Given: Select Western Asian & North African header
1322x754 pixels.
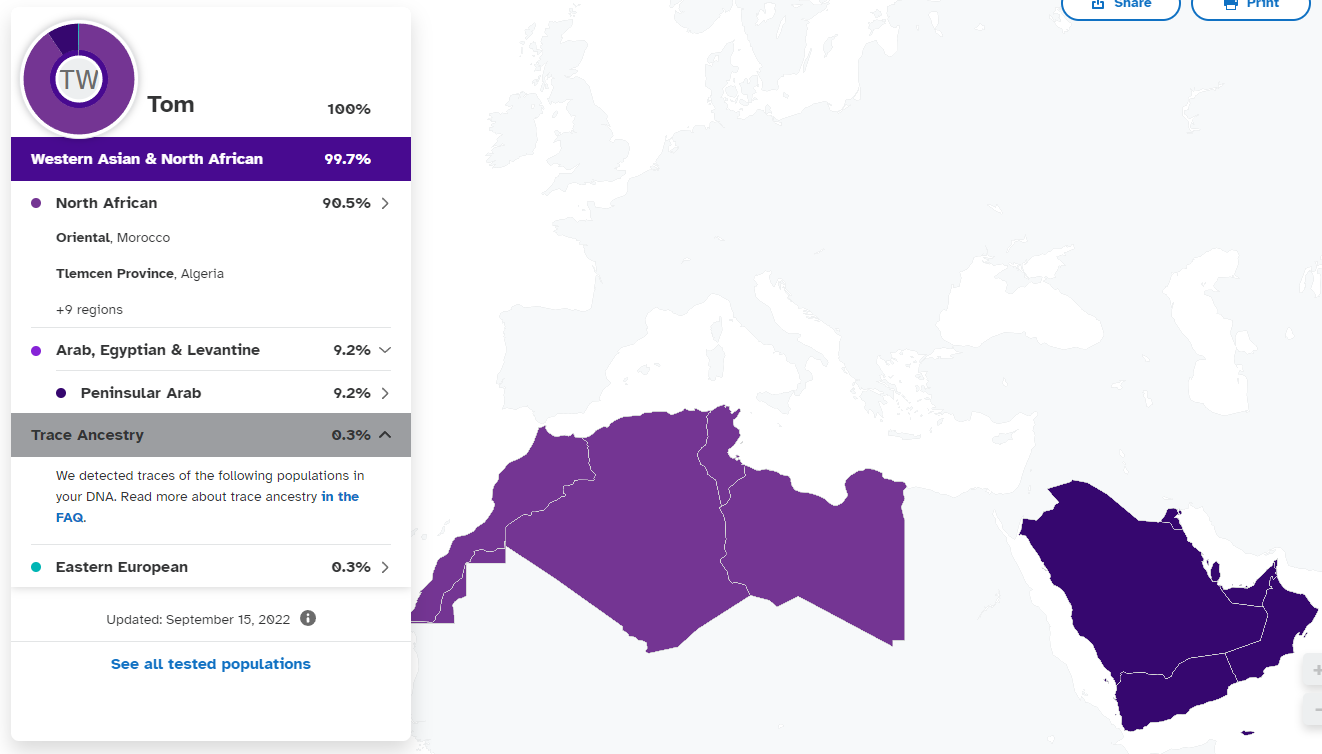Looking at the screenshot, I should tap(211, 159).
